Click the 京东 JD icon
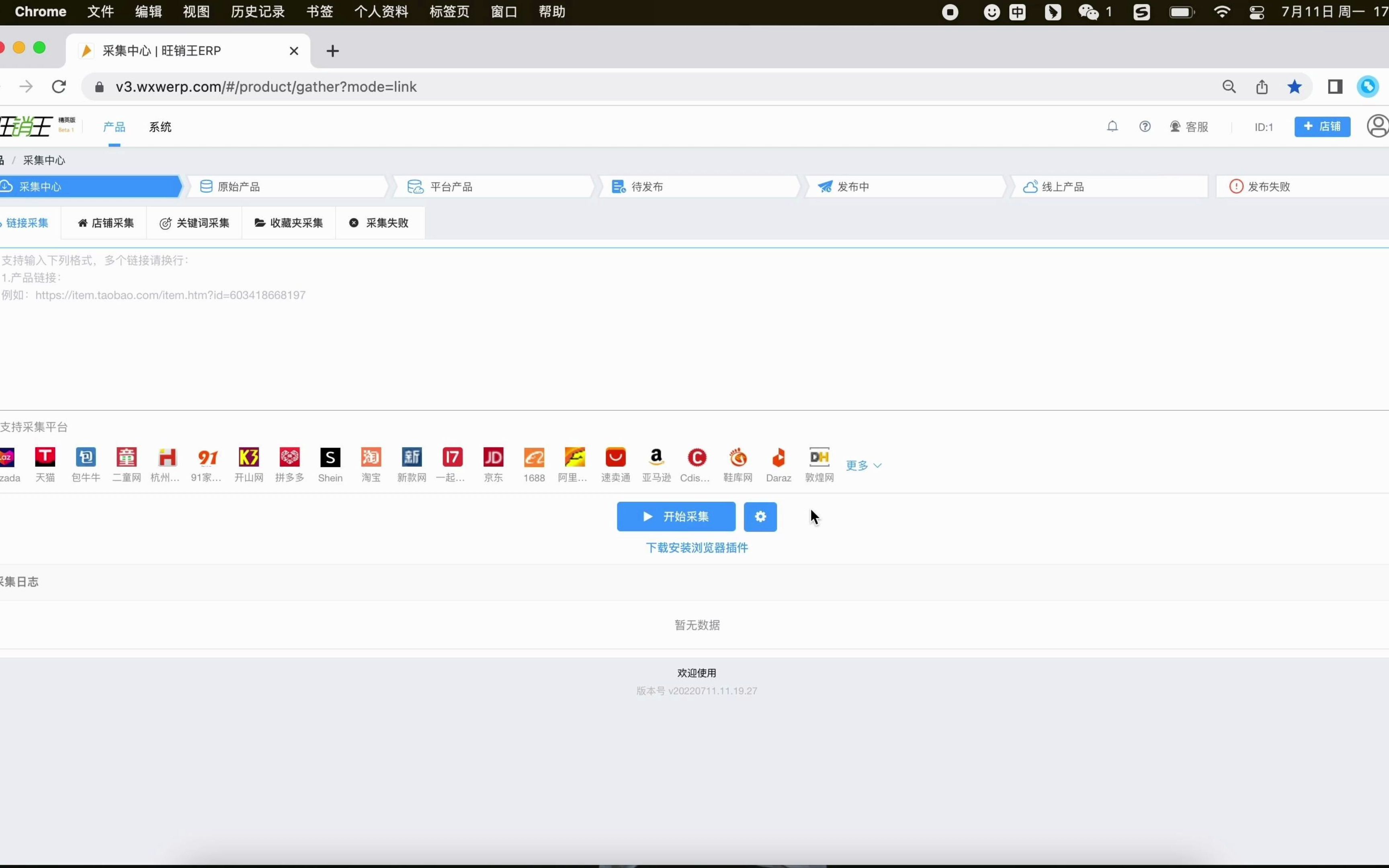 coord(493,458)
